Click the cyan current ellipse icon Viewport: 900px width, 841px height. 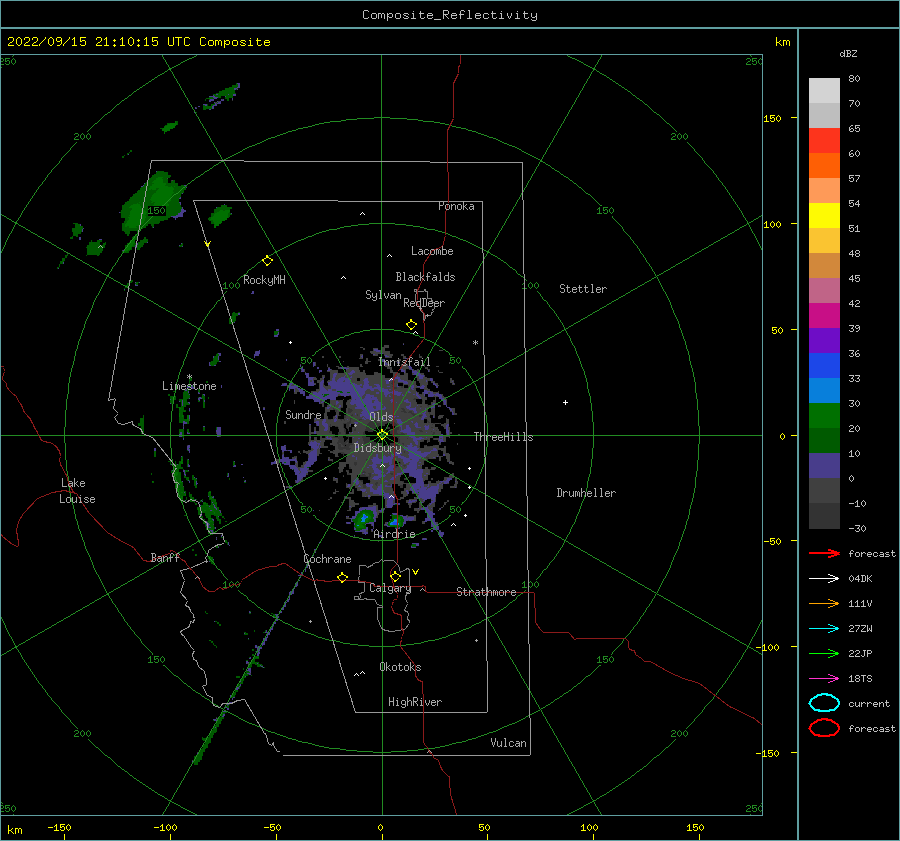point(824,703)
